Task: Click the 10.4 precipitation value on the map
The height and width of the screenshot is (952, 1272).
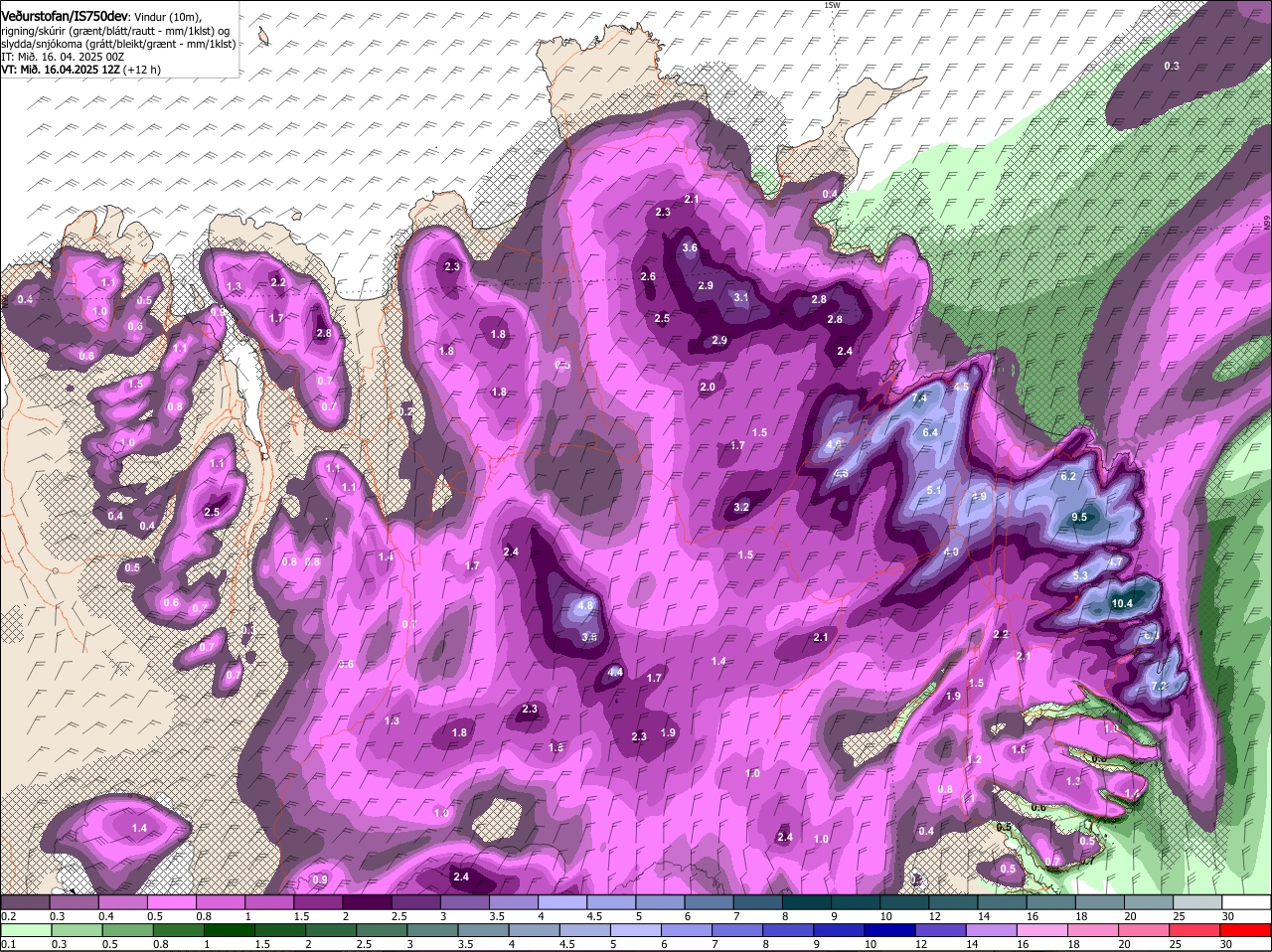Action: pyautogui.click(x=1123, y=603)
